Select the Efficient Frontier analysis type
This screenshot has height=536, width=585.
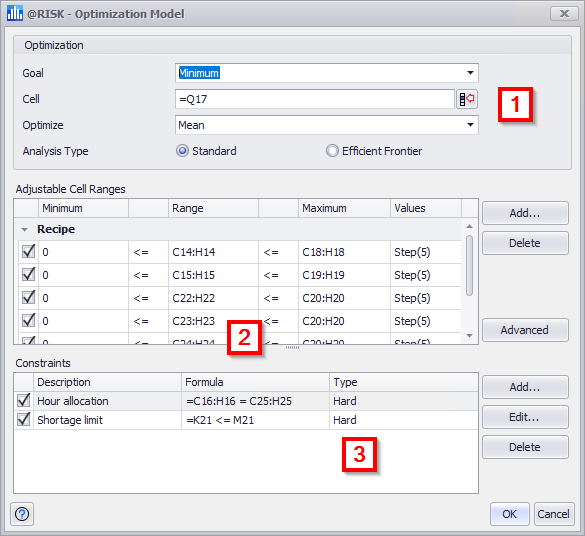332,151
